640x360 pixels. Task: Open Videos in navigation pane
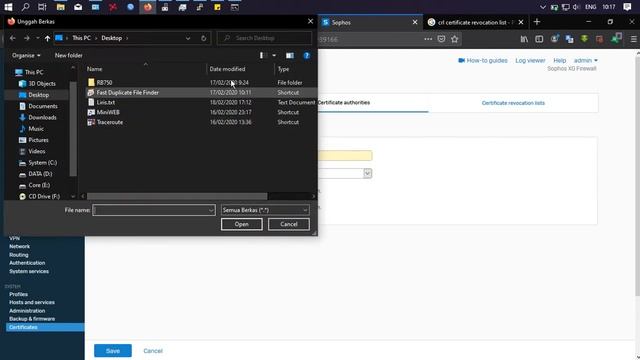pyautogui.click(x=37, y=151)
